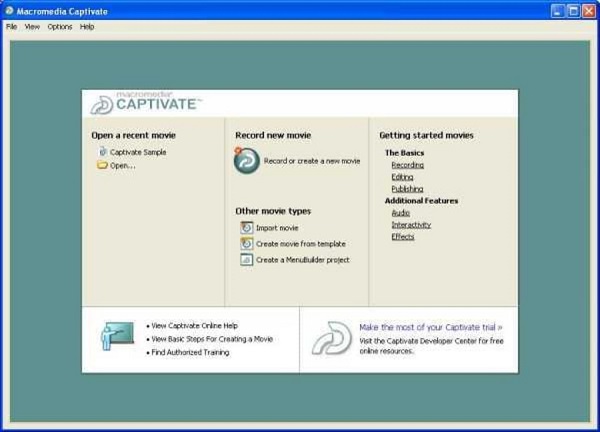Click the Captivate swirl logo beside trial text
600x432 pixels.
click(331, 338)
